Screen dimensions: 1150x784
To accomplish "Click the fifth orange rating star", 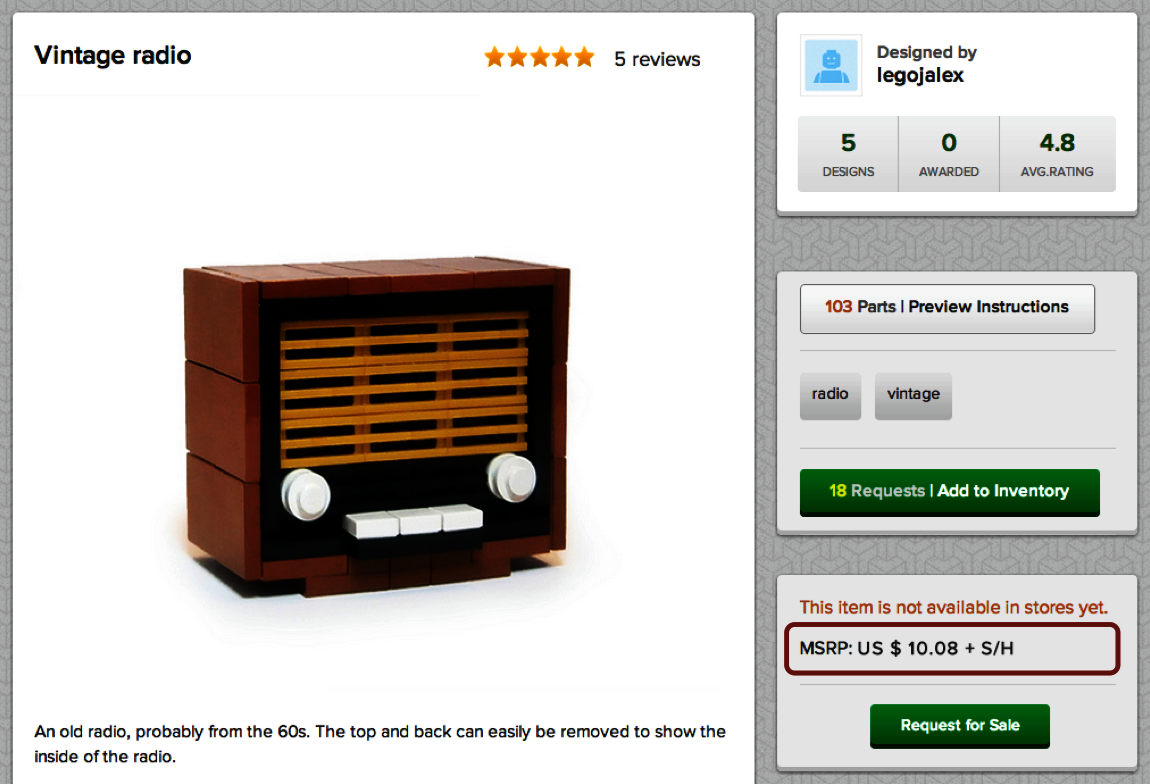I will tap(585, 56).
